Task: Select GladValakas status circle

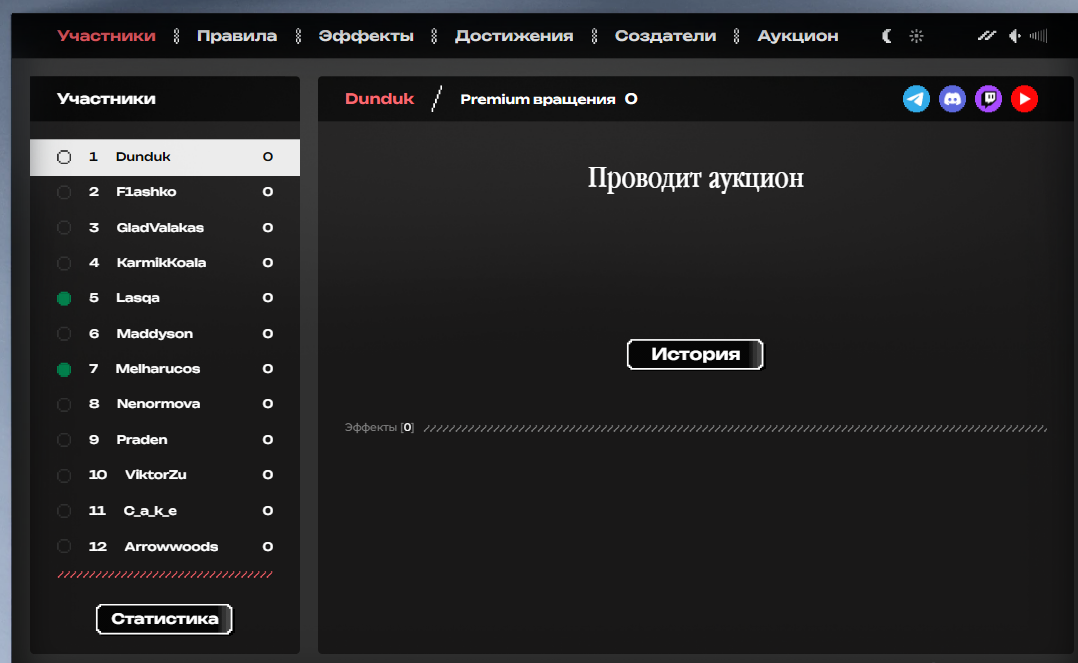Action: [64, 228]
